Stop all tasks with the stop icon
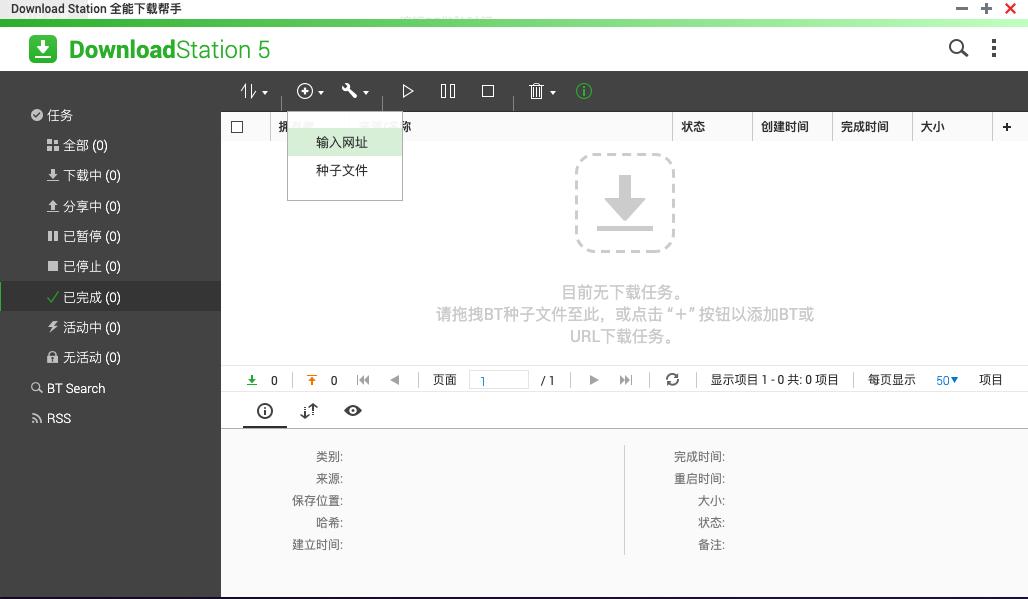 click(x=487, y=91)
